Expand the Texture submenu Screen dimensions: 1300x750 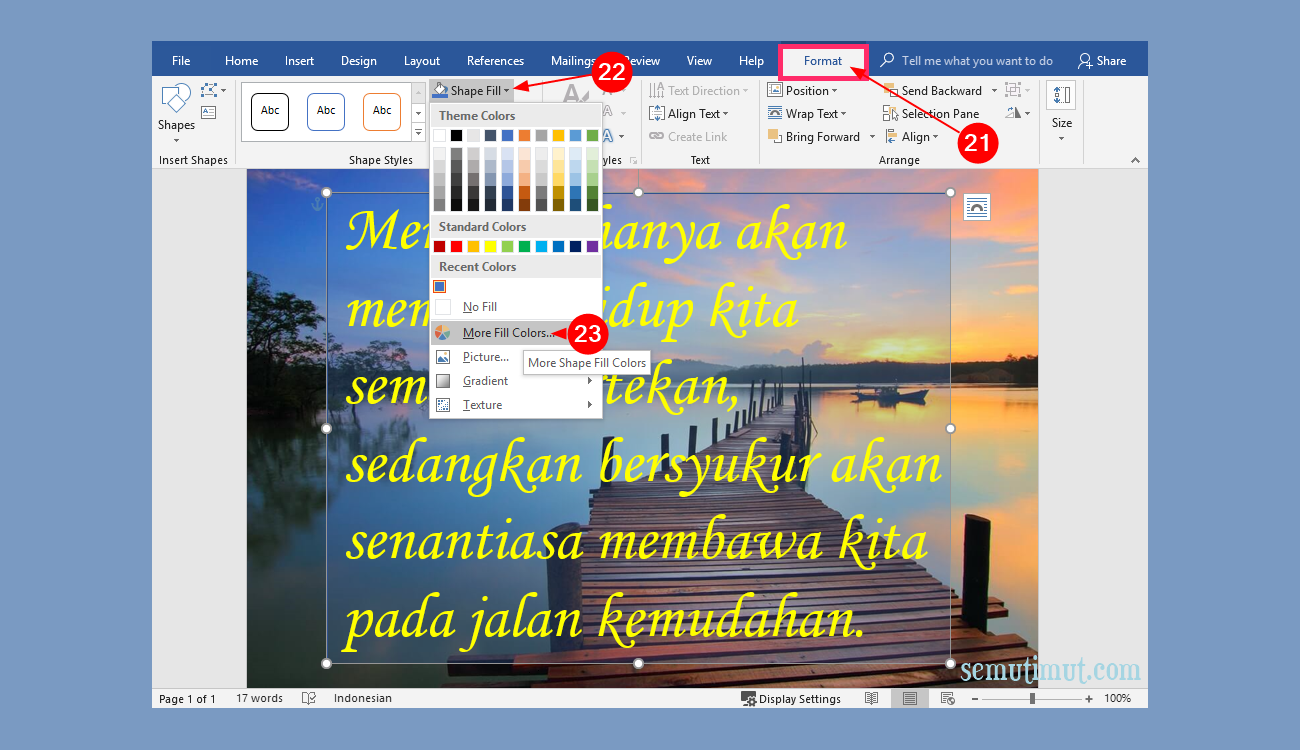[x=516, y=405]
